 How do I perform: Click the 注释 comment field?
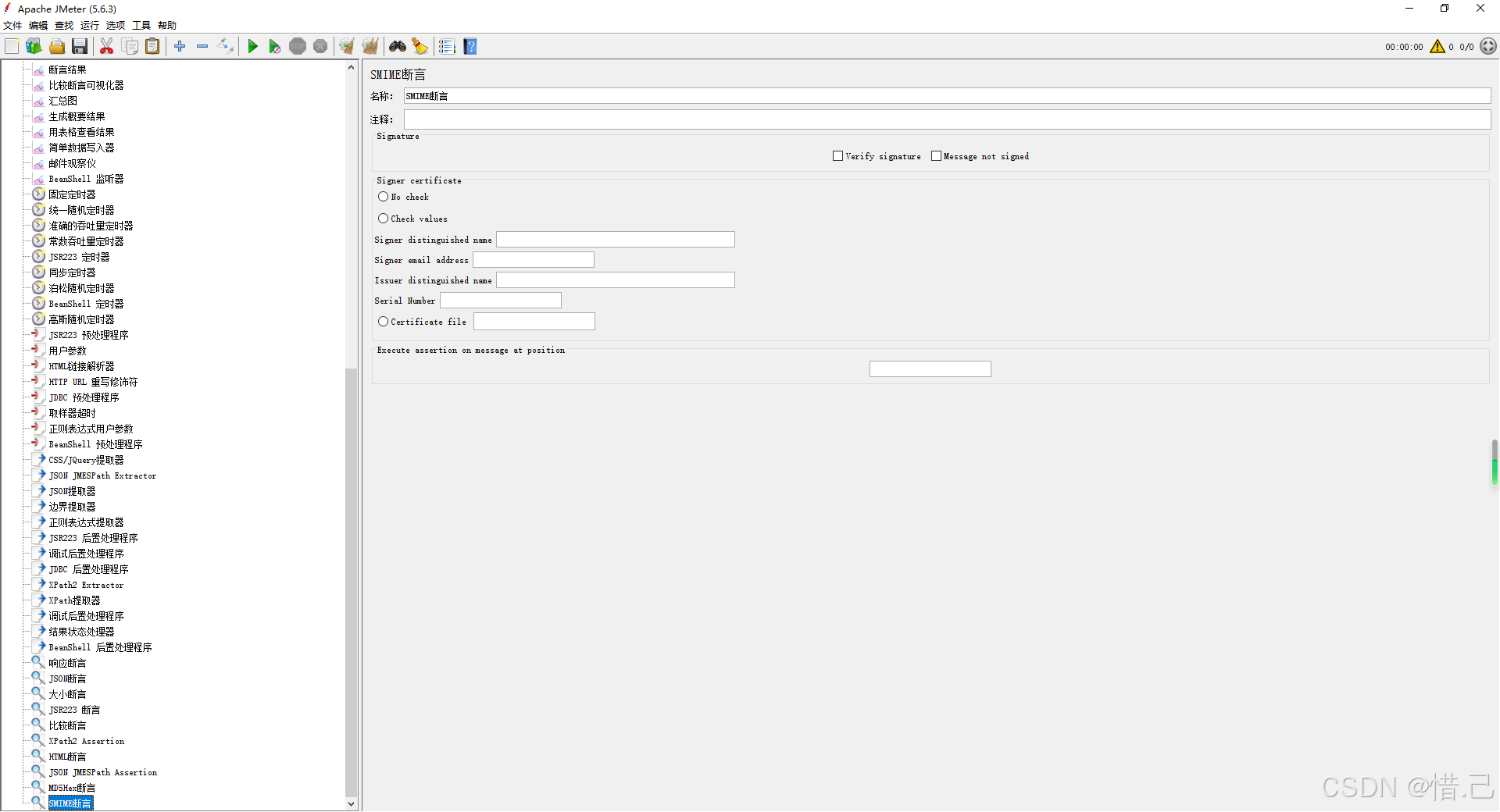[947, 119]
